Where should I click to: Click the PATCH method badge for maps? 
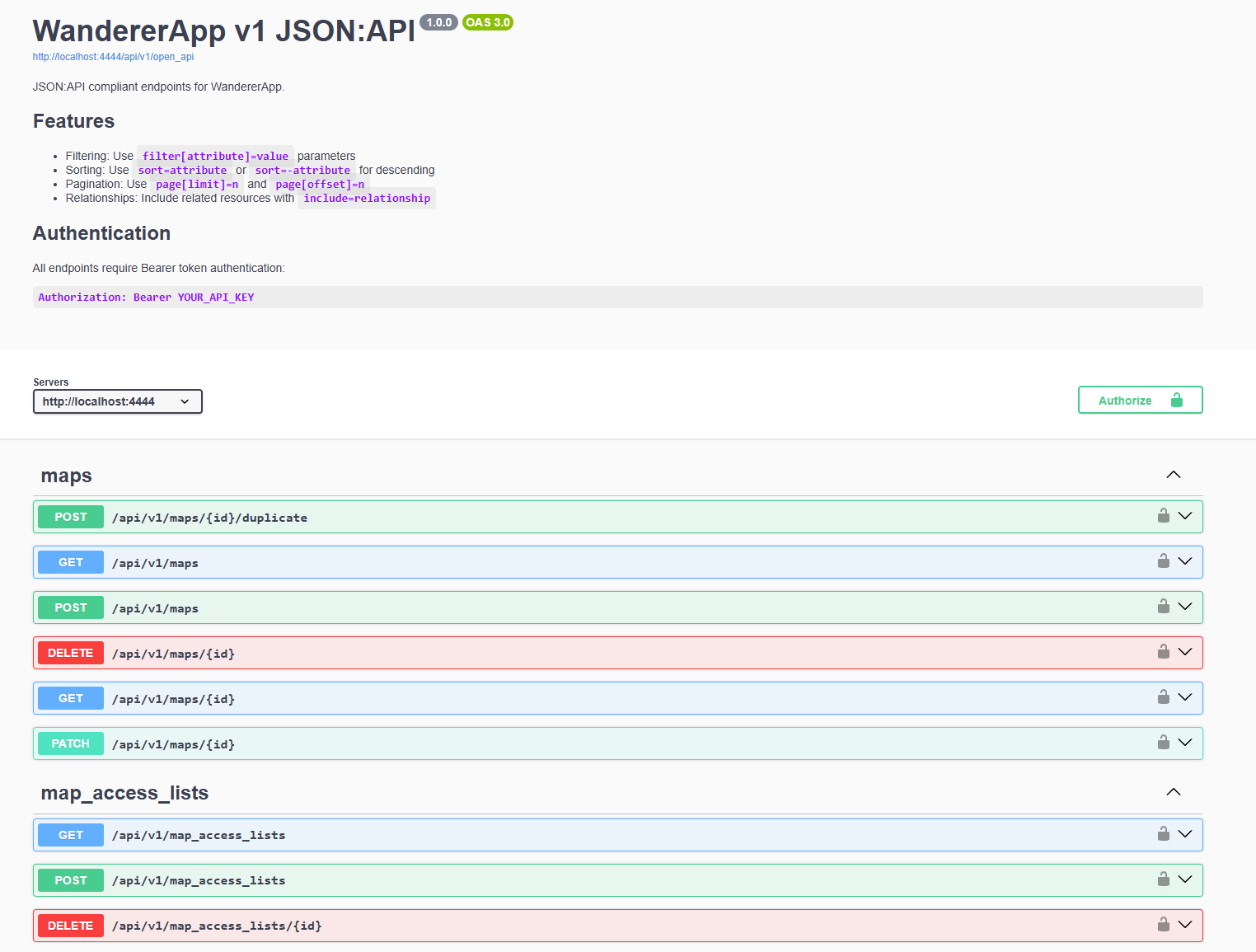71,743
